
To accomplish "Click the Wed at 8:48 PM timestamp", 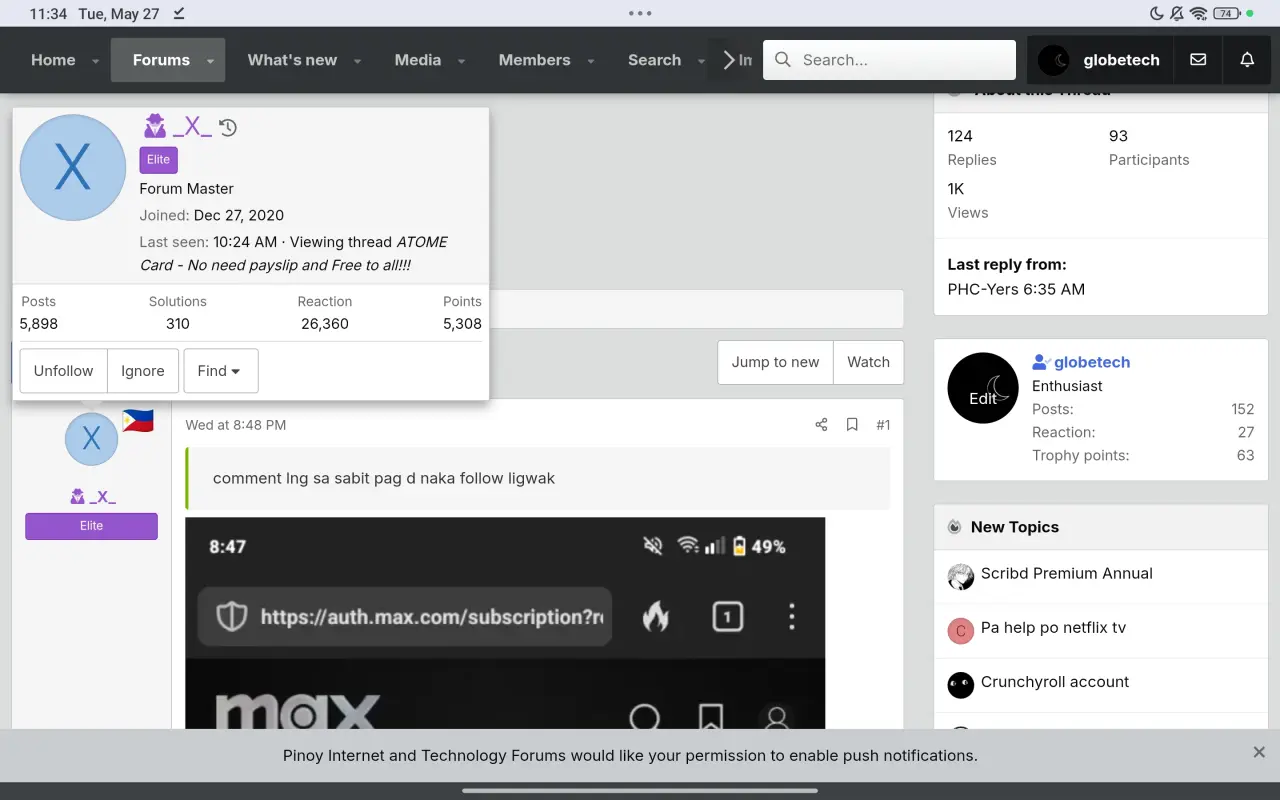I will tap(236, 425).
